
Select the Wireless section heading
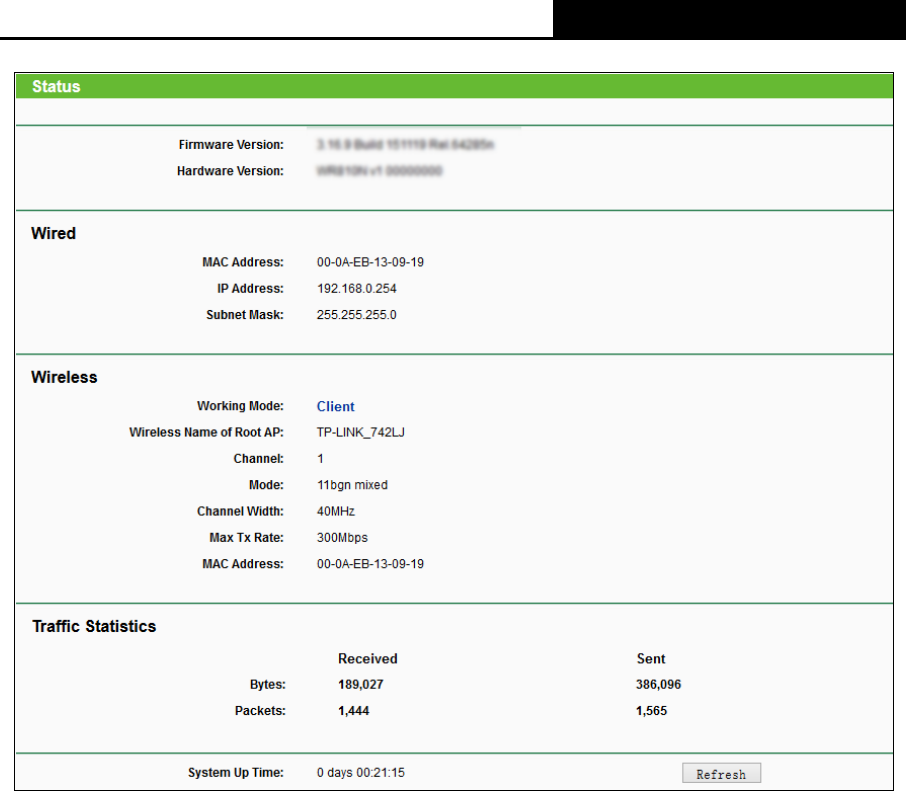tap(64, 377)
